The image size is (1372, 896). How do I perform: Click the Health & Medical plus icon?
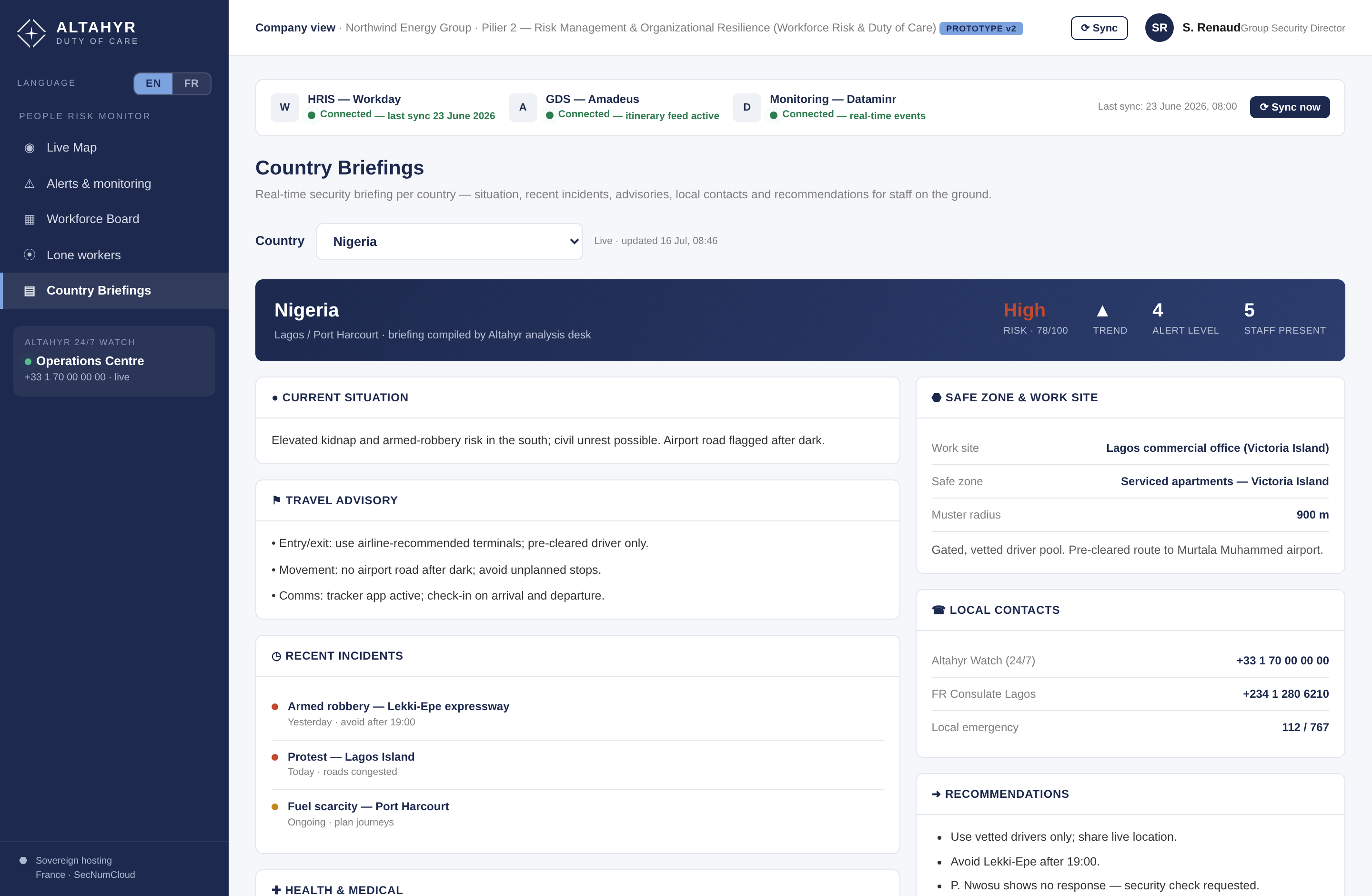pyautogui.click(x=276, y=890)
